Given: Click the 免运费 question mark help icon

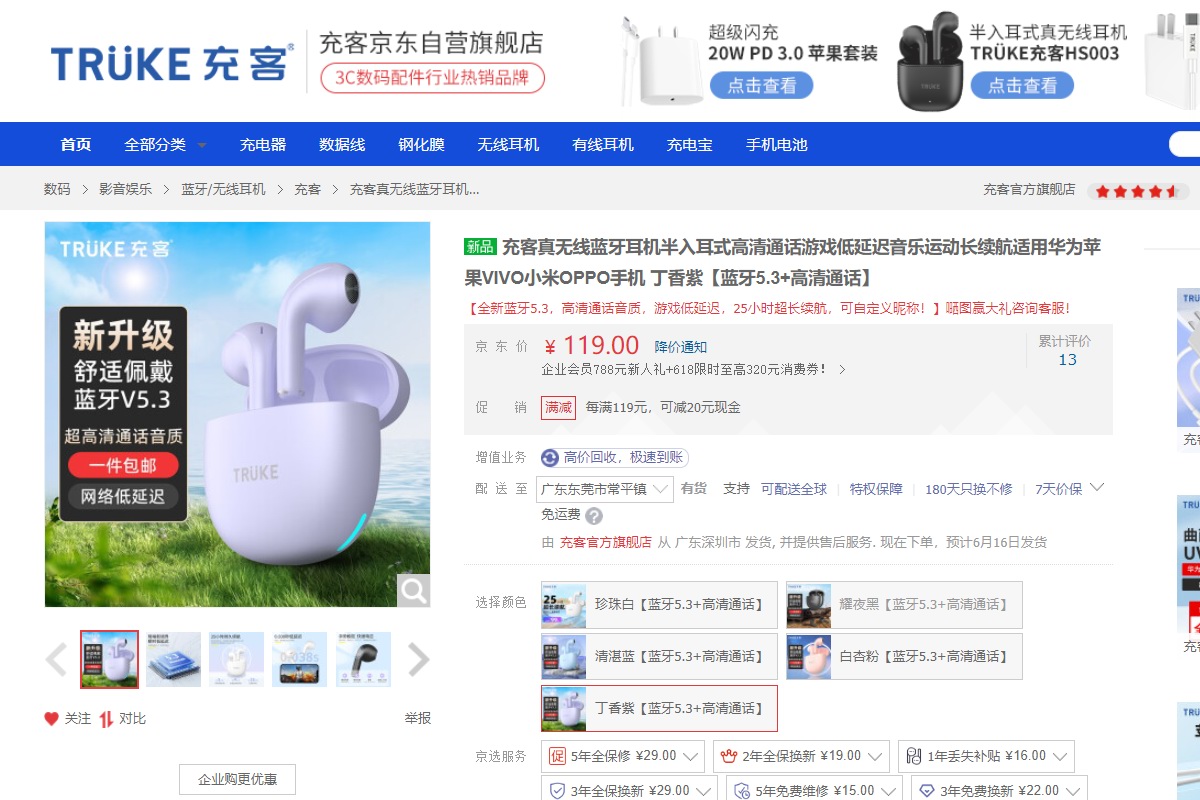Looking at the screenshot, I should [594, 516].
